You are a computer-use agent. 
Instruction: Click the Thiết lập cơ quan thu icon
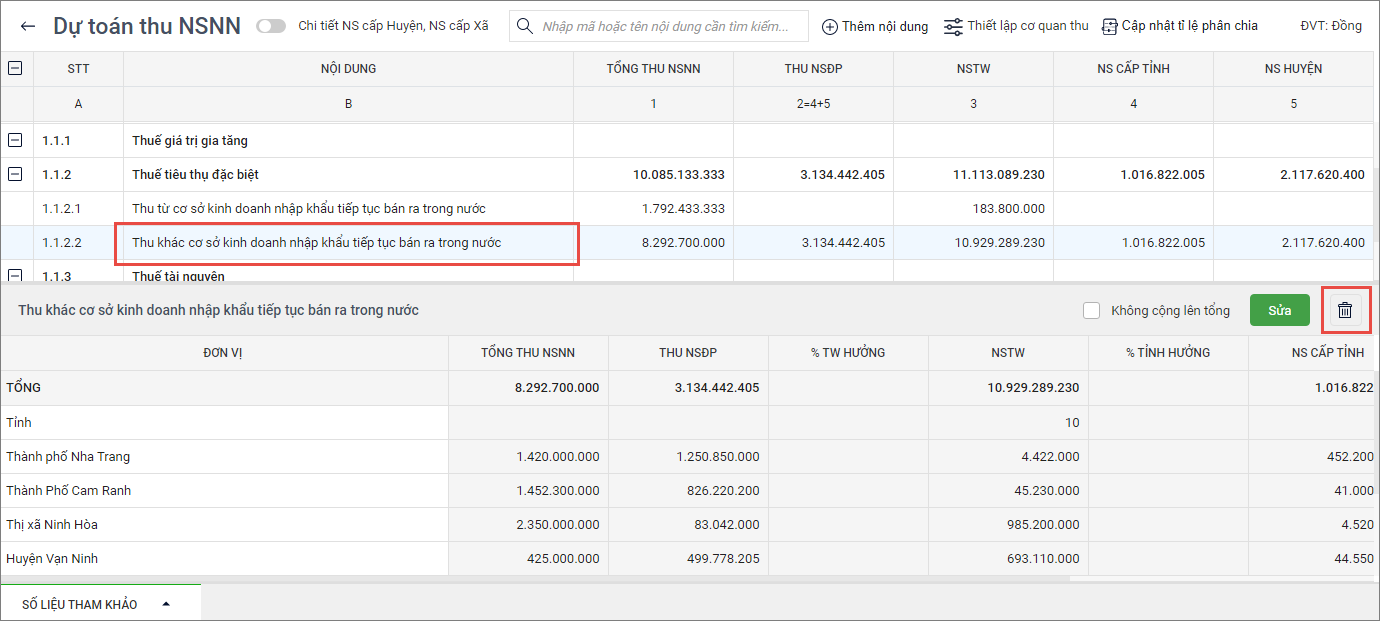(x=954, y=27)
